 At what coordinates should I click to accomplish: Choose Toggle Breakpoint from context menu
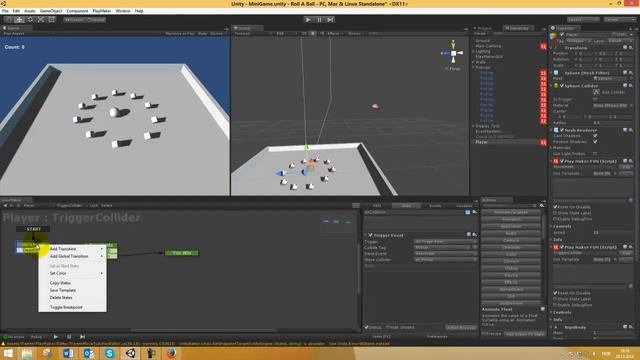click(73, 307)
